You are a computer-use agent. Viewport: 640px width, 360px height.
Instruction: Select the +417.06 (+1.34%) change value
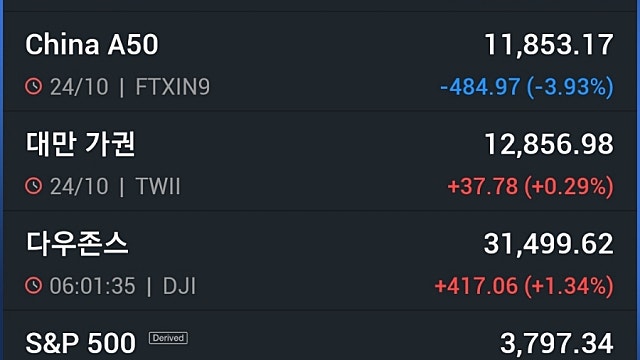click(524, 285)
